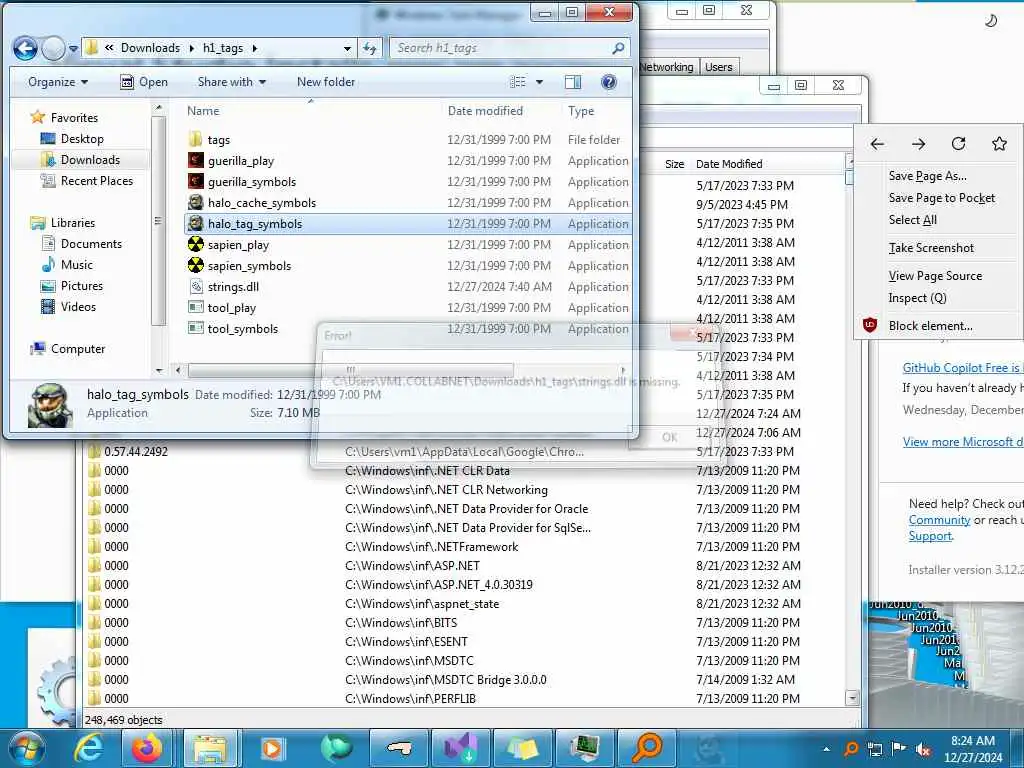The image size is (1024, 768).
Task: Open Visual Studio Installer from taskbar
Action: coord(462,748)
